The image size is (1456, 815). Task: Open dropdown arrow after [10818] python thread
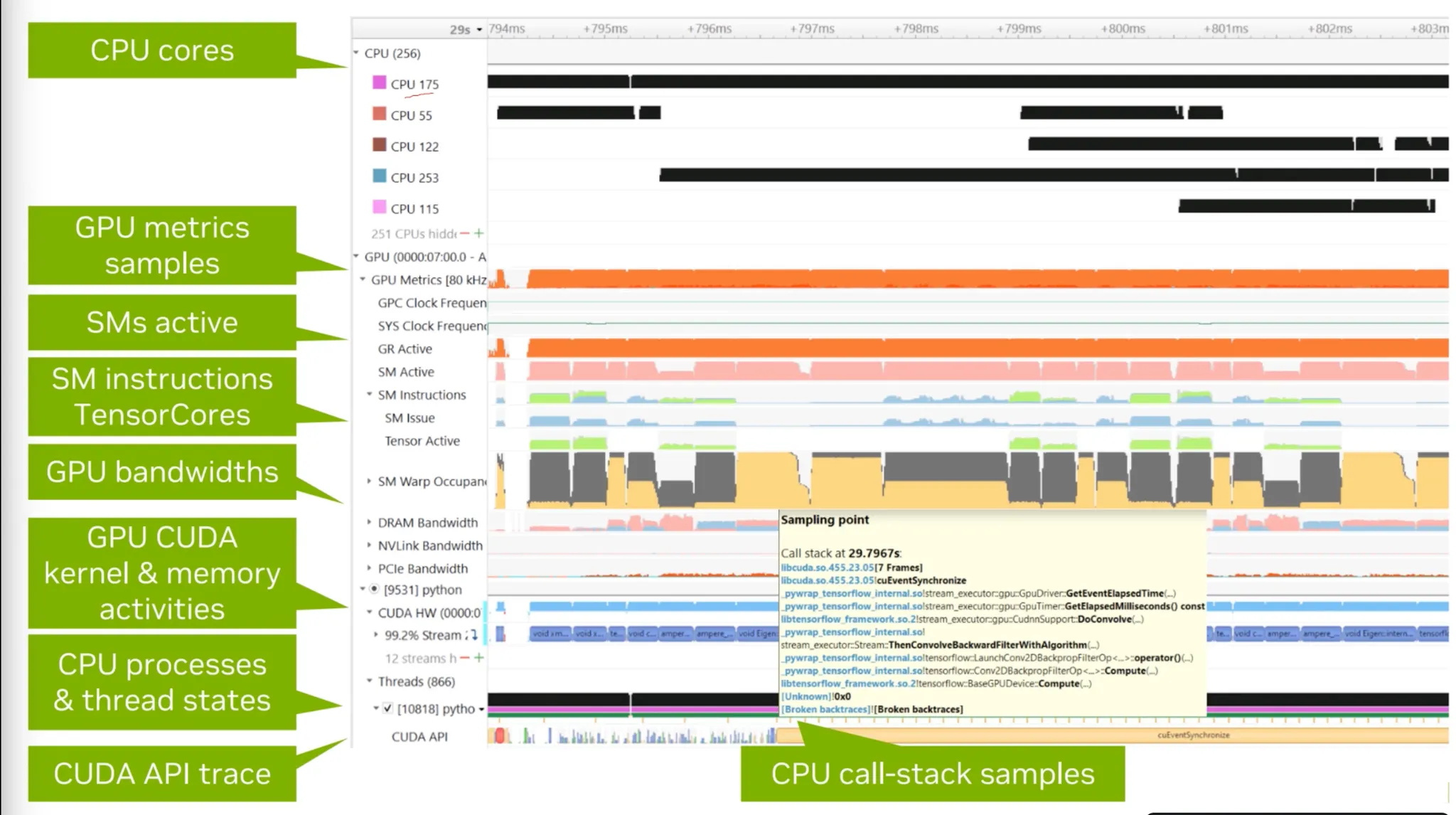click(x=481, y=709)
